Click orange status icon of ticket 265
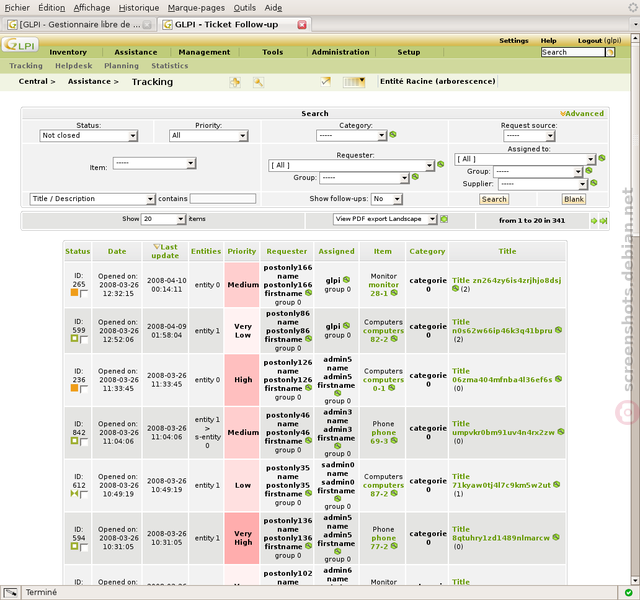The height and width of the screenshot is (600, 640). click(x=74, y=293)
